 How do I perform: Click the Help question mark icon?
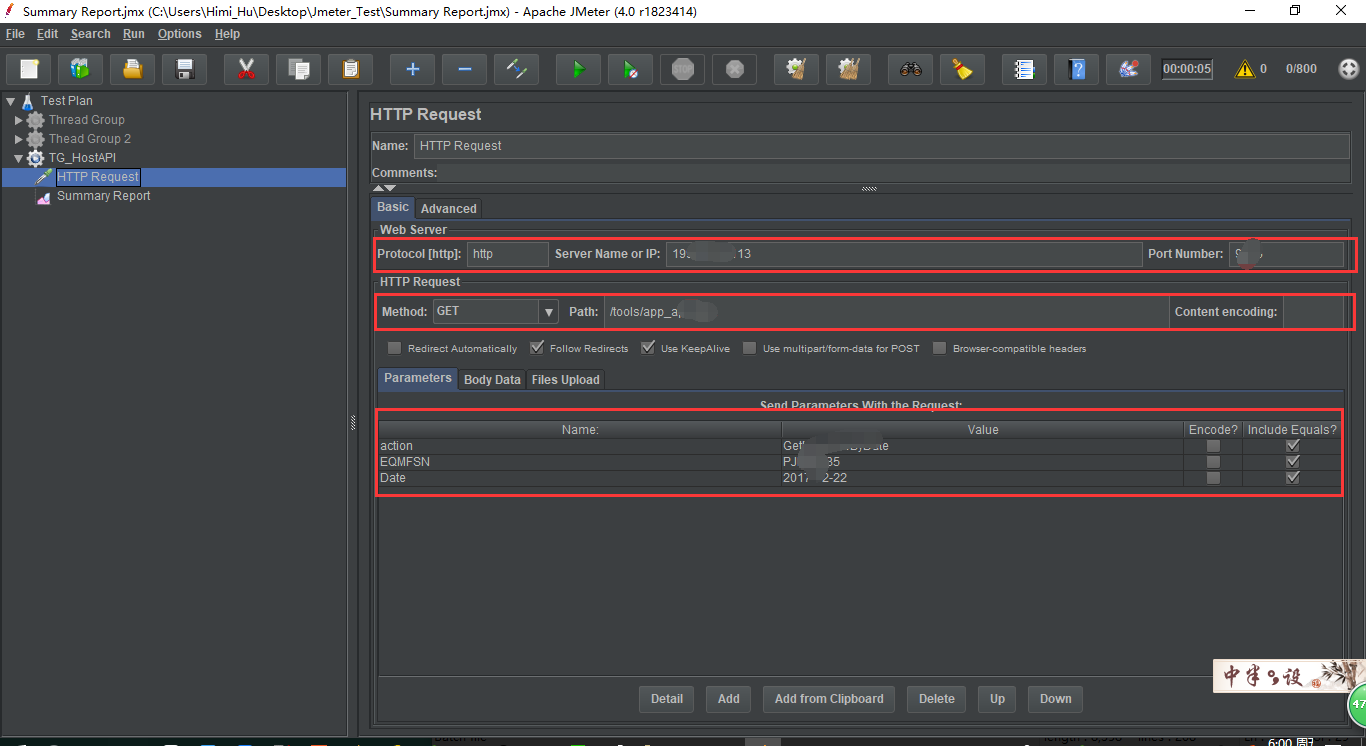[x=1076, y=69]
